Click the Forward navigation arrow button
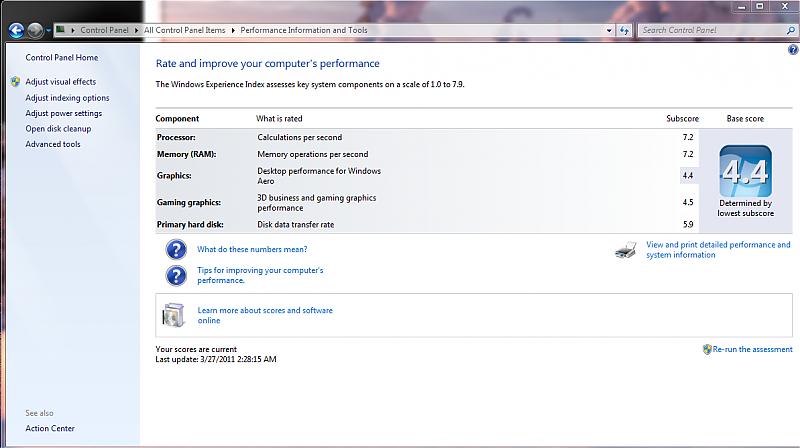This screenshot has width=800, height=448. click(35, 30)
